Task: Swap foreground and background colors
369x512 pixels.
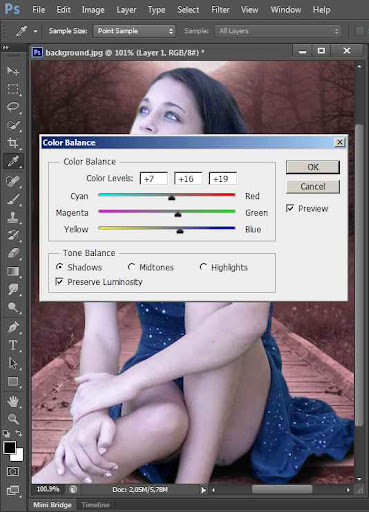Action: point(19,433)
